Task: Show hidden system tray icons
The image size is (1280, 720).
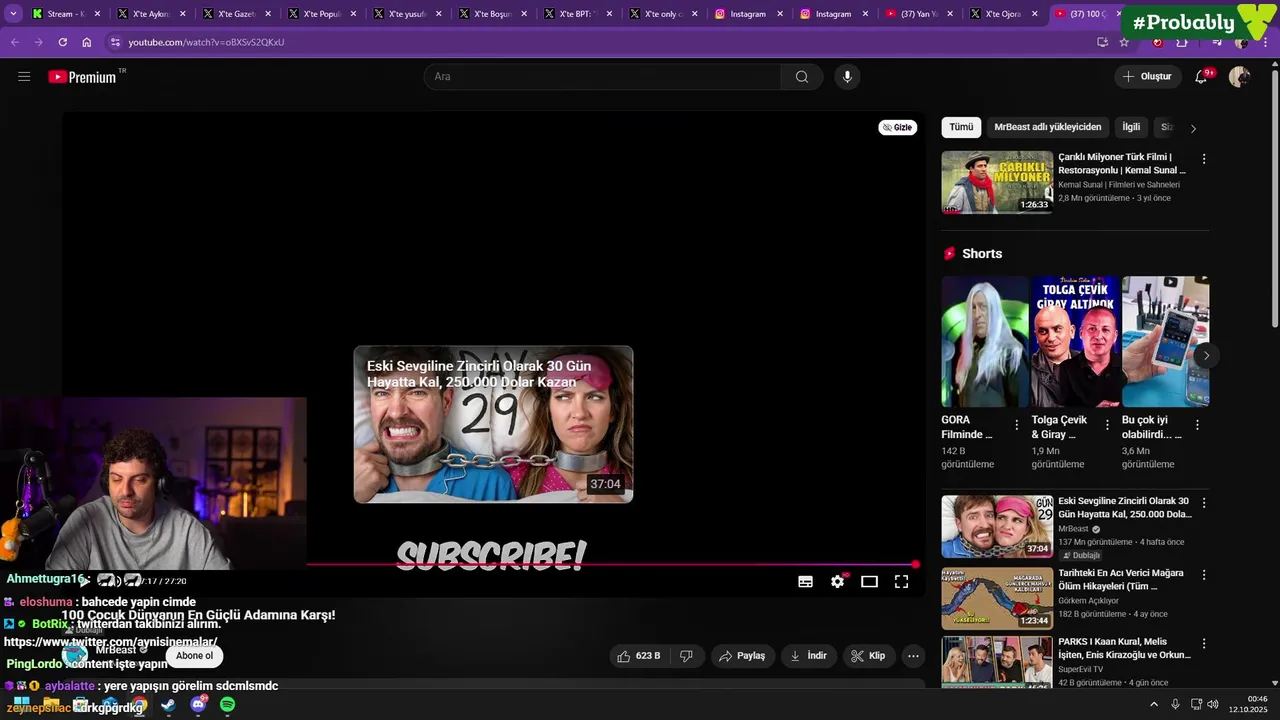Action: 1154,705
